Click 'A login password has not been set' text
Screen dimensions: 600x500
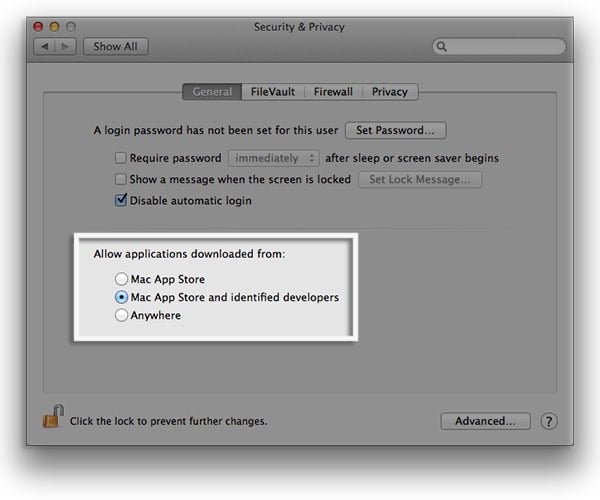point(216,130)
